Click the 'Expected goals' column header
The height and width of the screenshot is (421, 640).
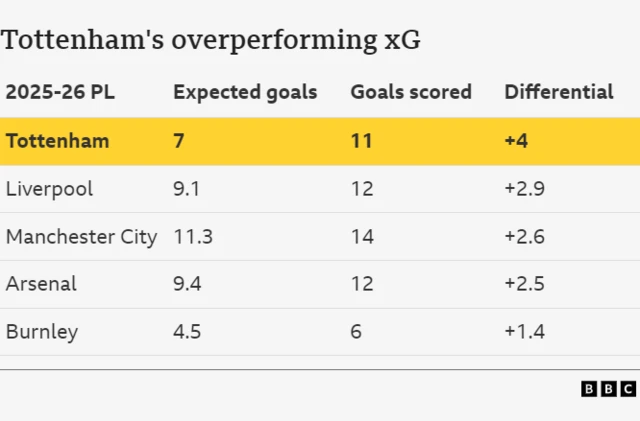click(x=245, y=92)
